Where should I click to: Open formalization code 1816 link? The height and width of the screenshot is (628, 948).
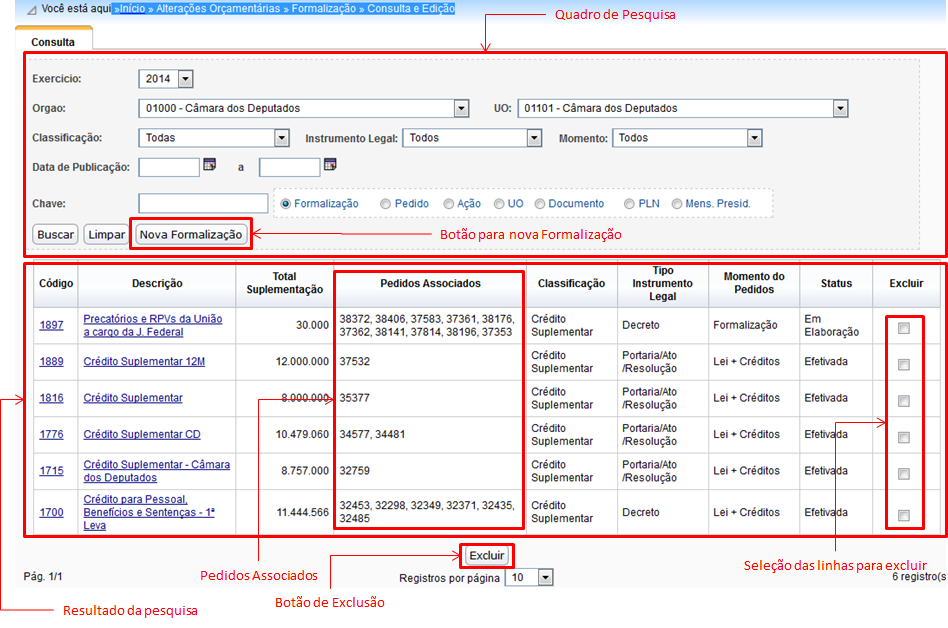pos(51,398)
